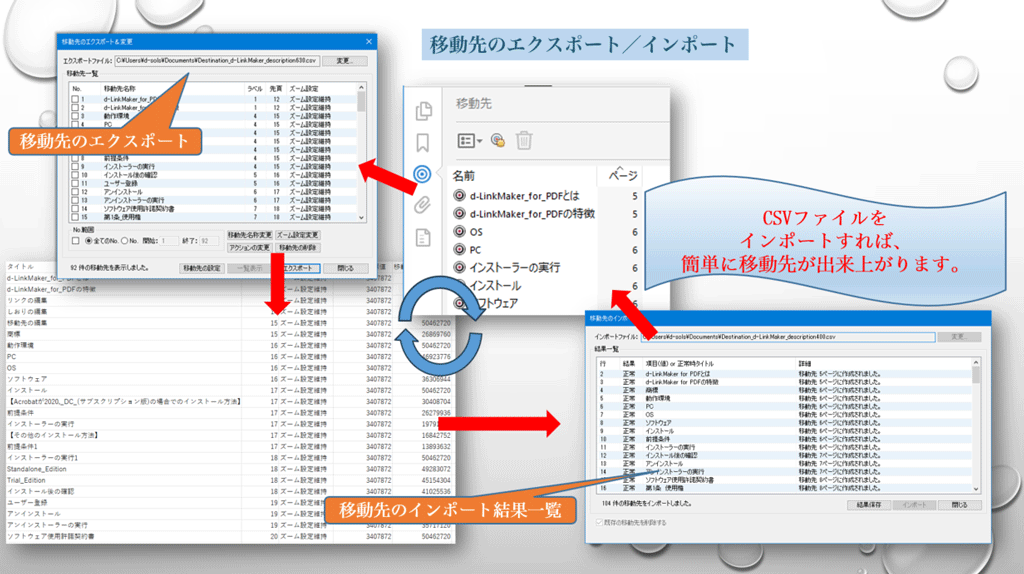The width and height of the screenshot is (1024, 574).
Task: Tick the checkbox for row 15 第1条_使用権
Action: click(76, 216)
